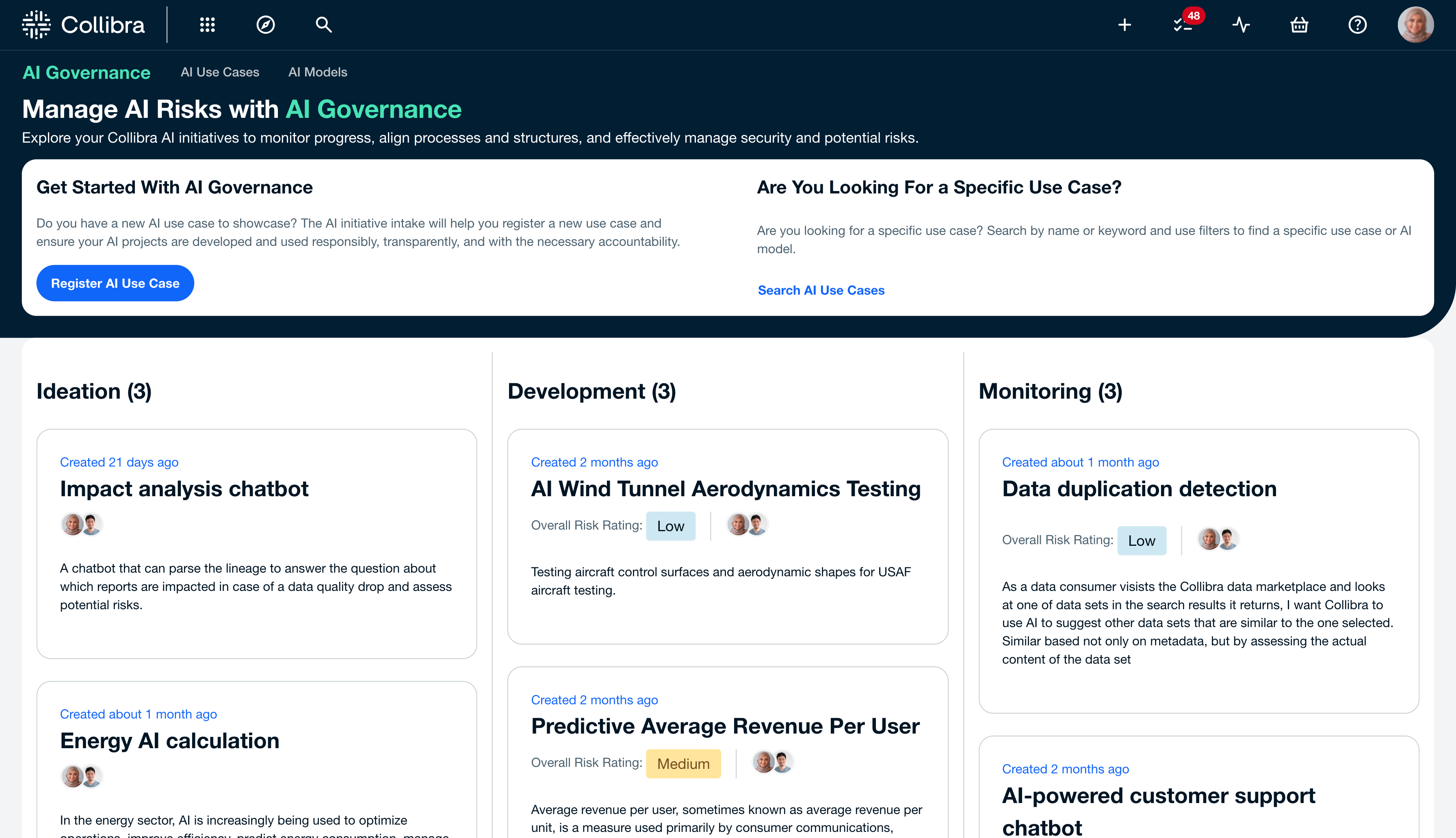Click avatars on Energy AI calculation card
This screenshot has height=838, width=1456.
(x=82, y=776)
